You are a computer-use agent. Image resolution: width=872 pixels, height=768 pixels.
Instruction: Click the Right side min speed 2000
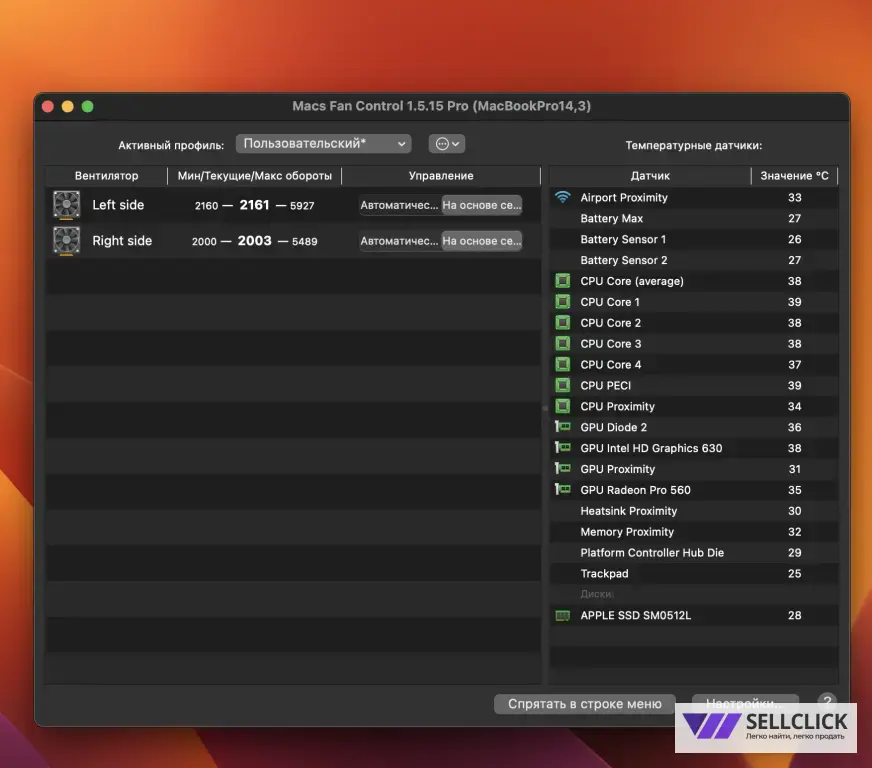pos(204,241)
